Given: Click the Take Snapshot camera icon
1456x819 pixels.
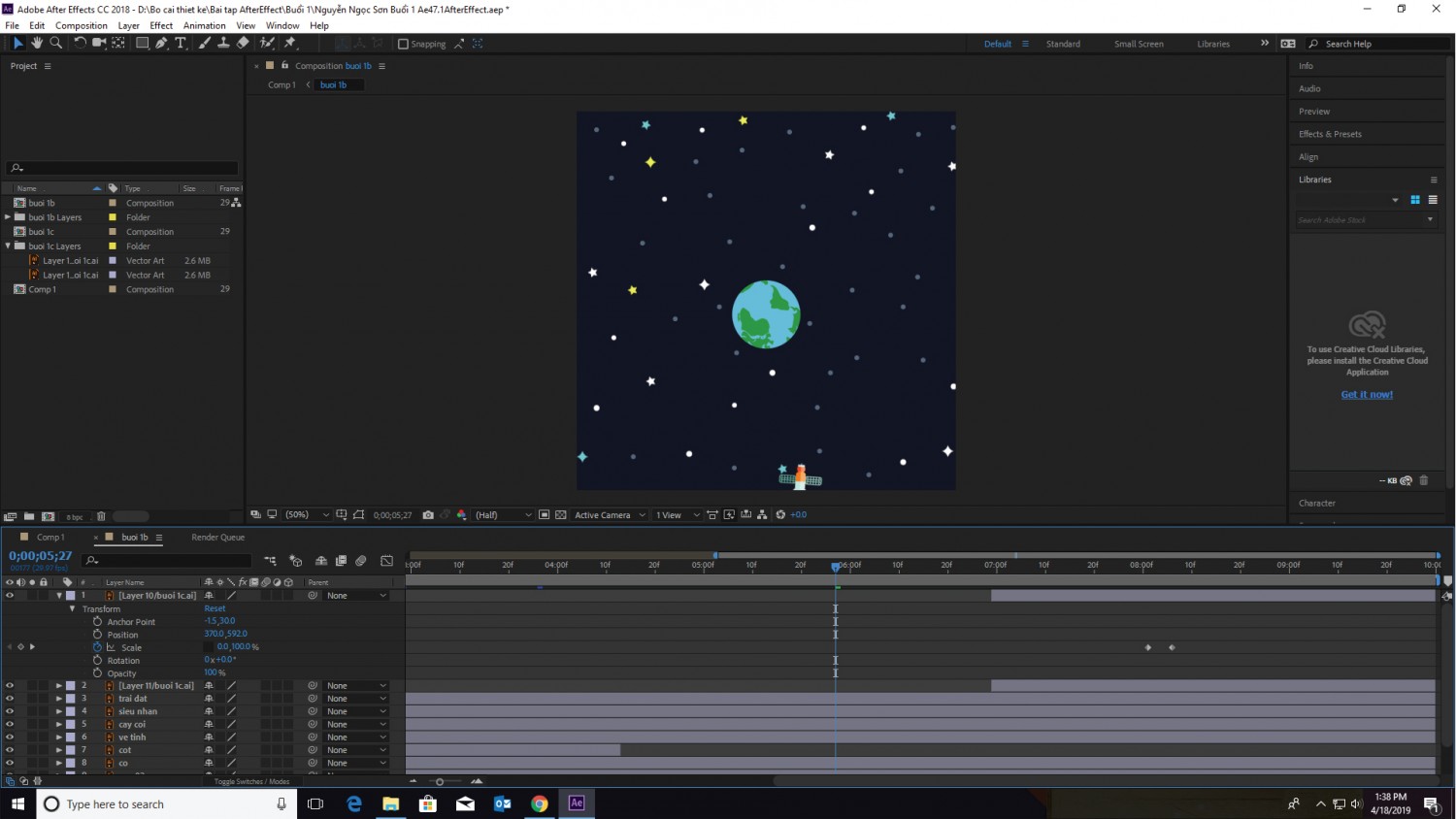Looking at the screenshot, I should click(428, 515).
